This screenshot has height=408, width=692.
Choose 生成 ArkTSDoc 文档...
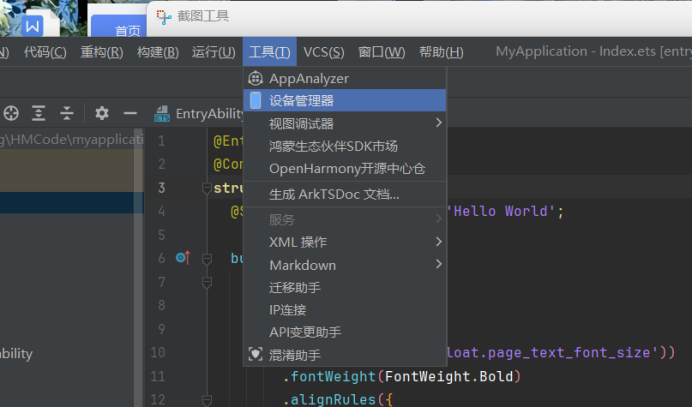pyautogui.click(x=345, y=194)
